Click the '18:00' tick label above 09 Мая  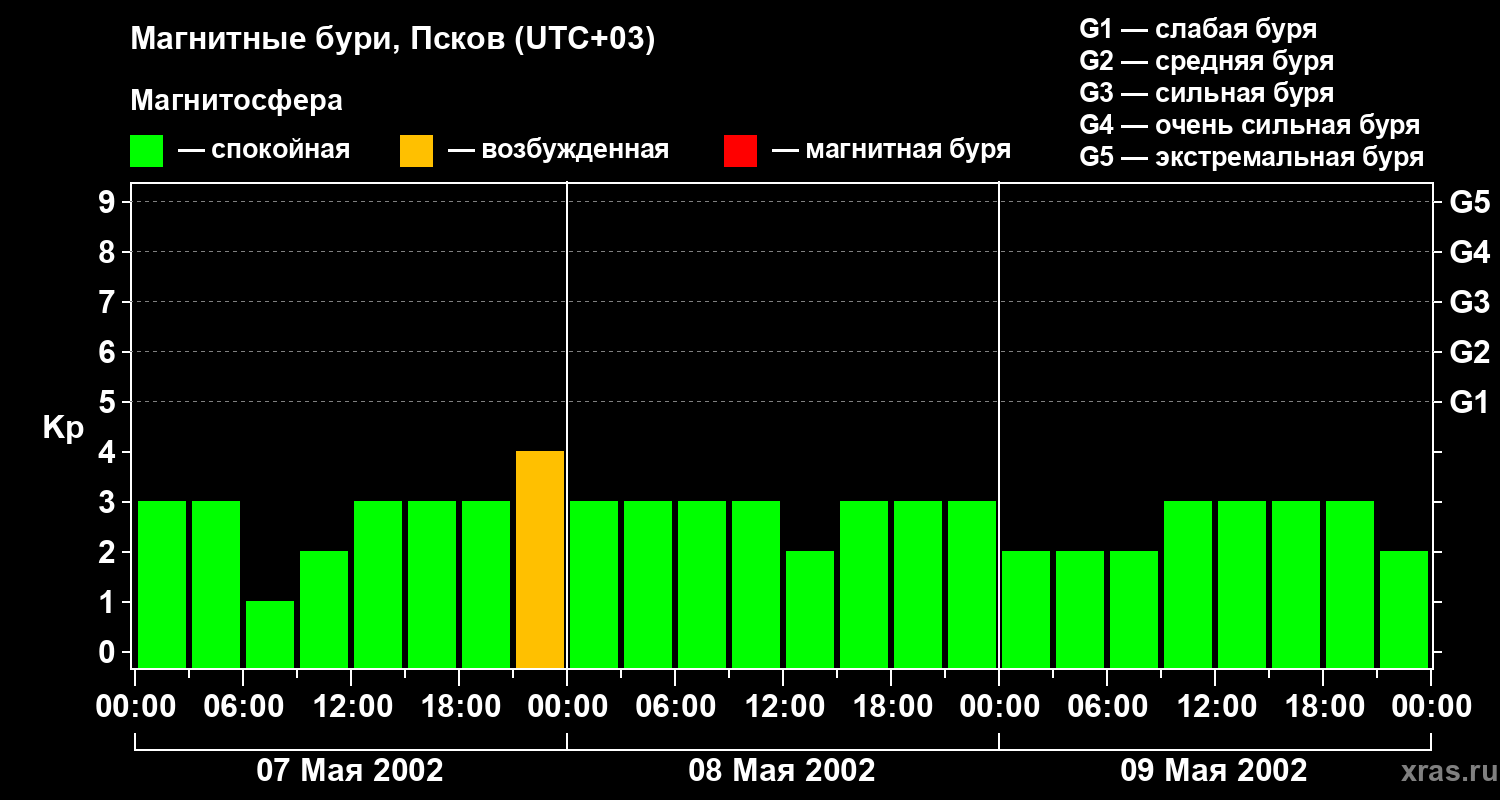click(x=1323, y=707)
